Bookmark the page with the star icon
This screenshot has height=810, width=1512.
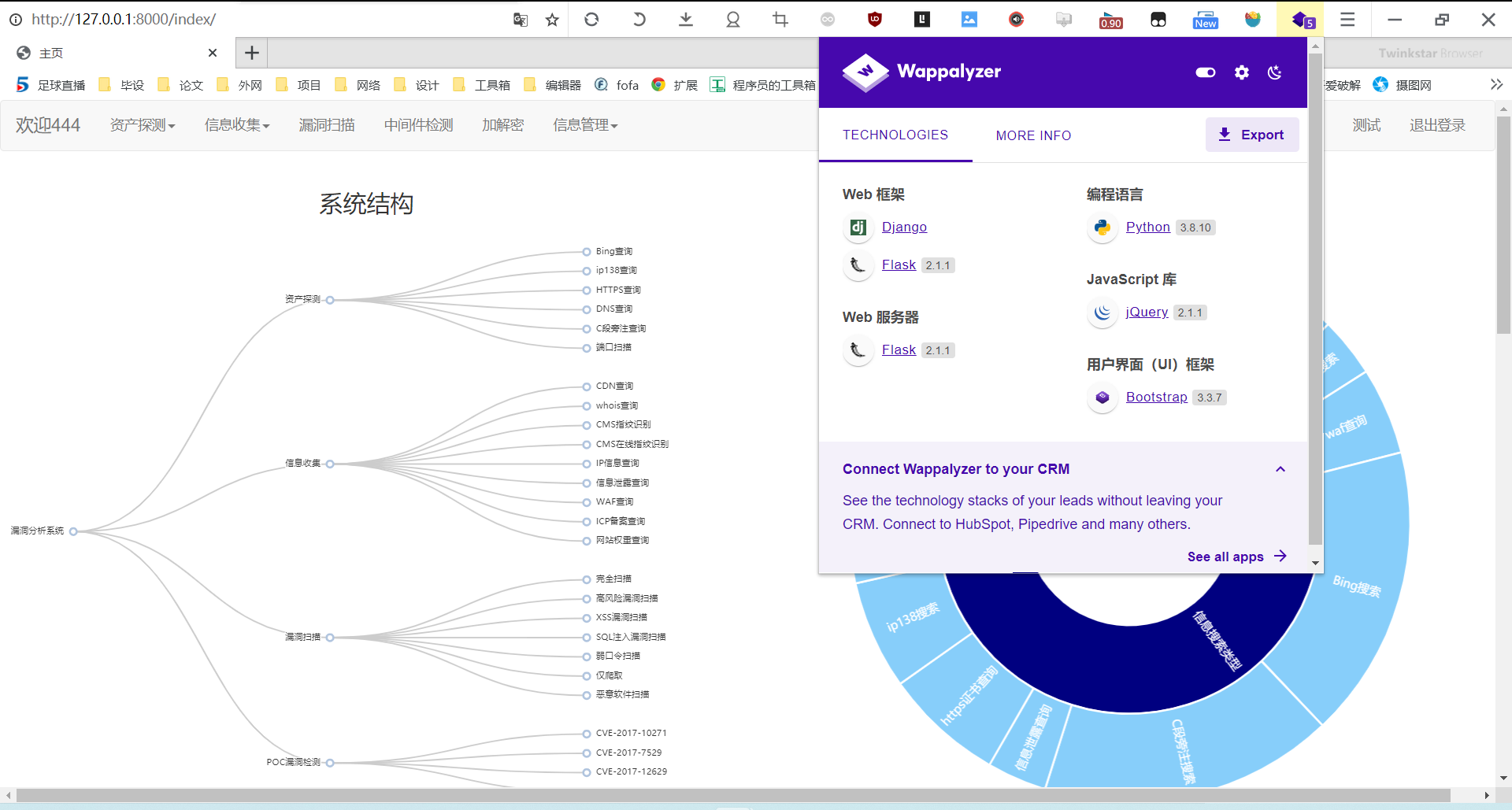[552, 19]
